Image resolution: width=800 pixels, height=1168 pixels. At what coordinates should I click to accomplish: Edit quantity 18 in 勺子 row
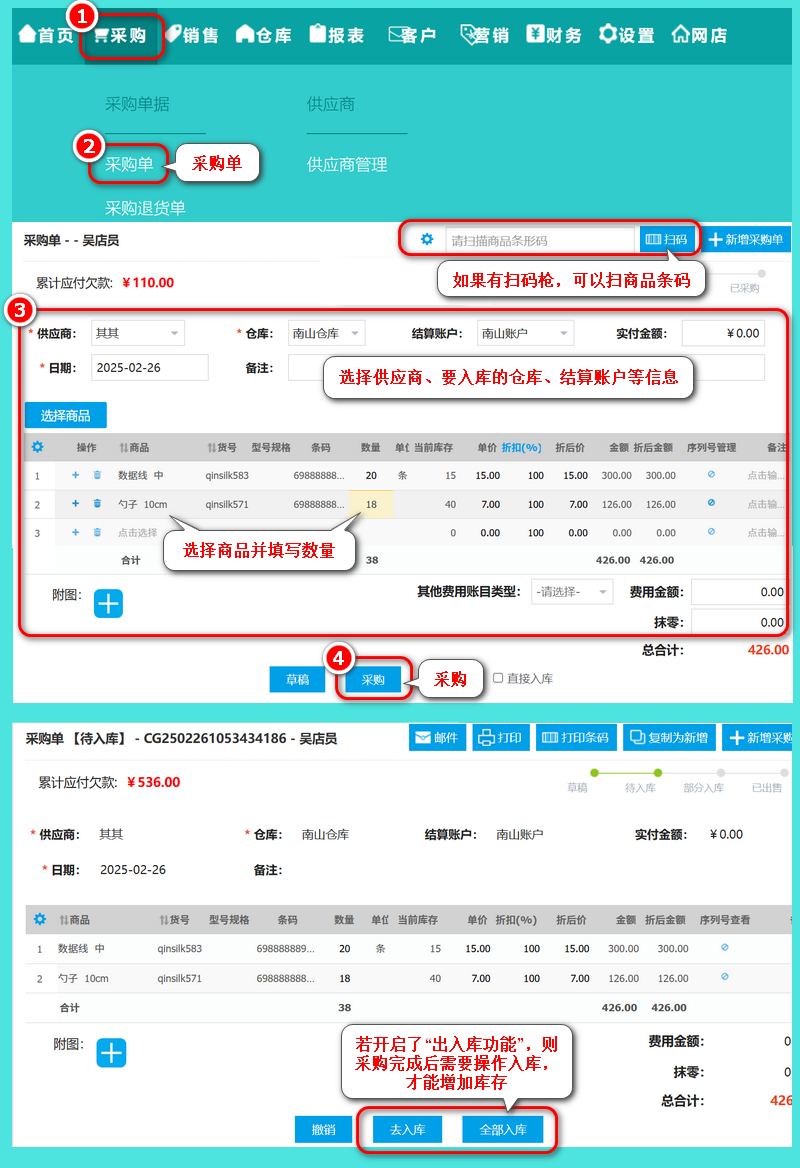pos(371,504)
